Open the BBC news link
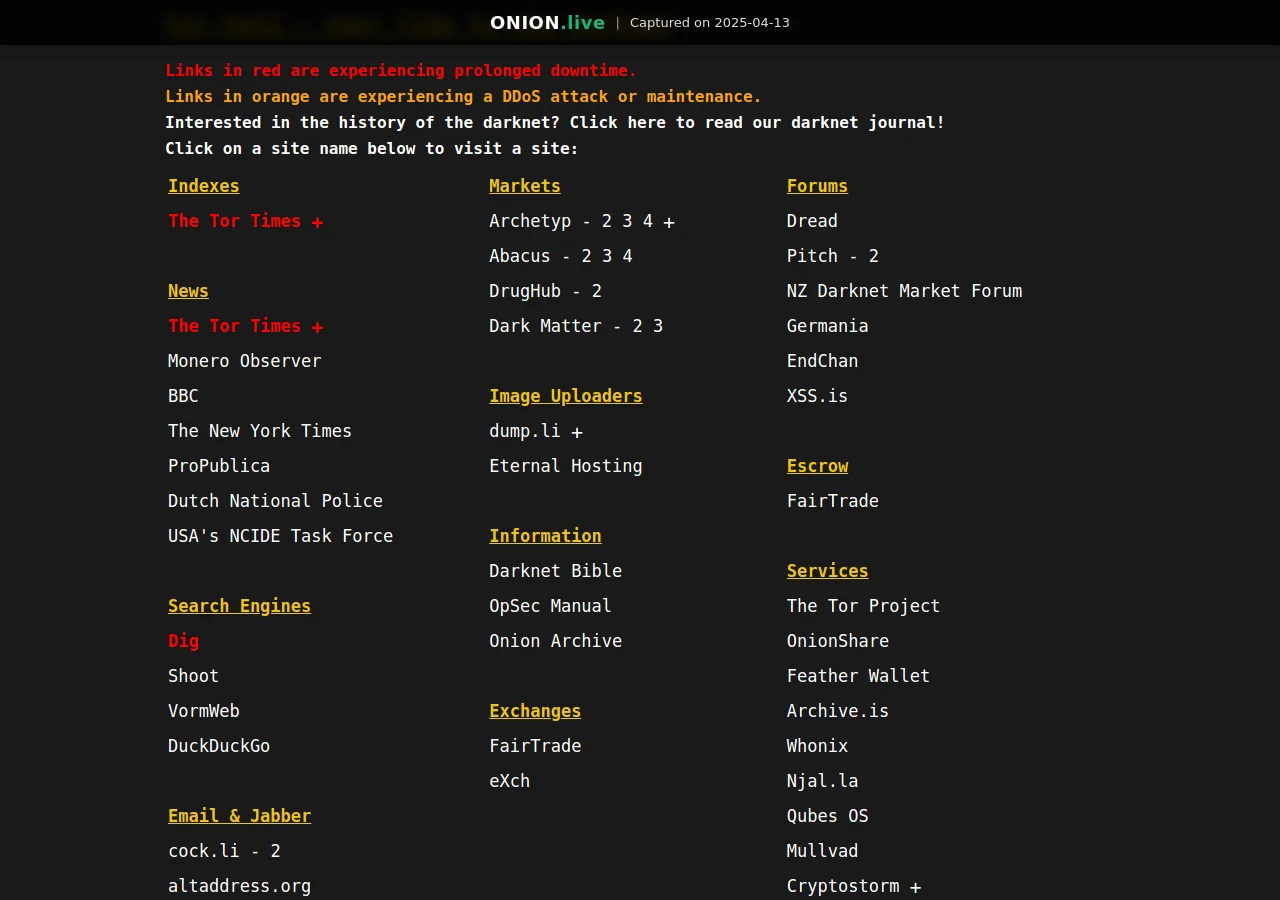Screen dimensions: 1280x900 pos(183,396)
